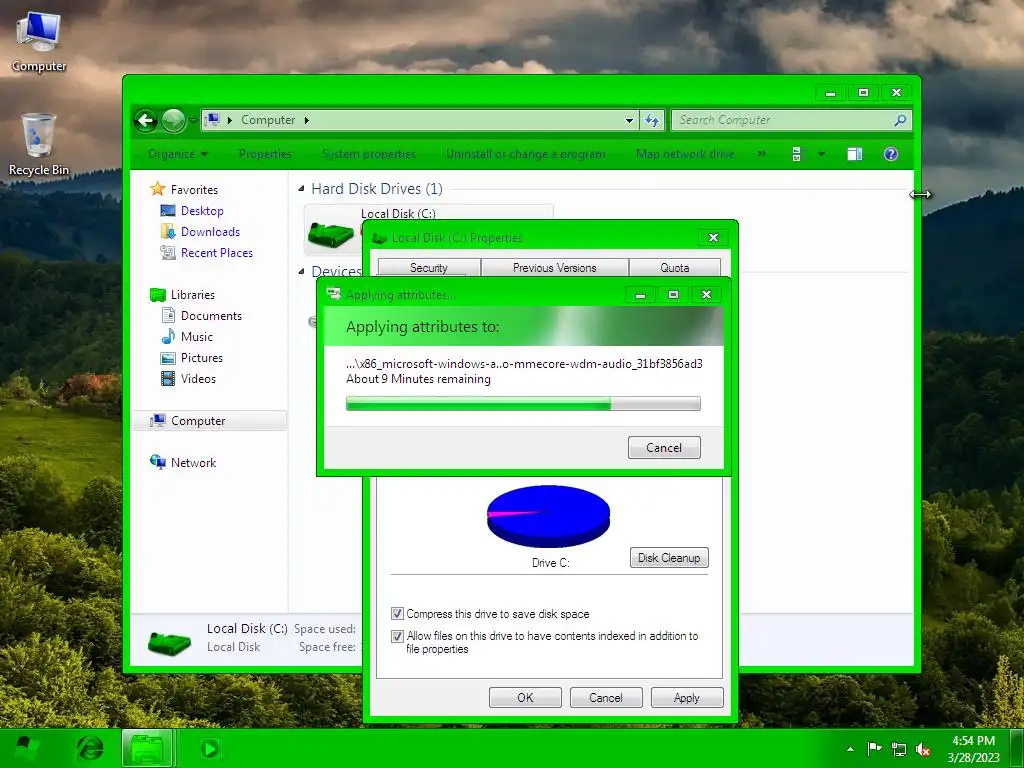Open the recent pages dropdown near navigation arrows

(193, 120)
